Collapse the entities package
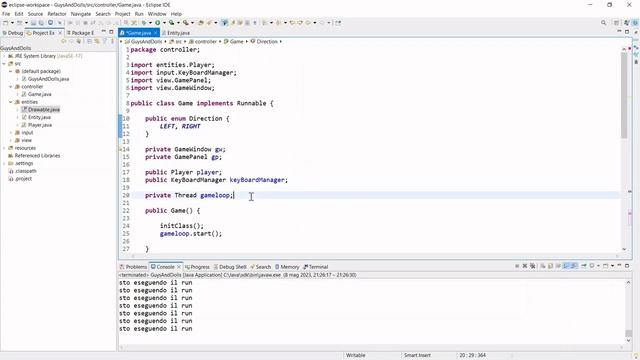 11,102
